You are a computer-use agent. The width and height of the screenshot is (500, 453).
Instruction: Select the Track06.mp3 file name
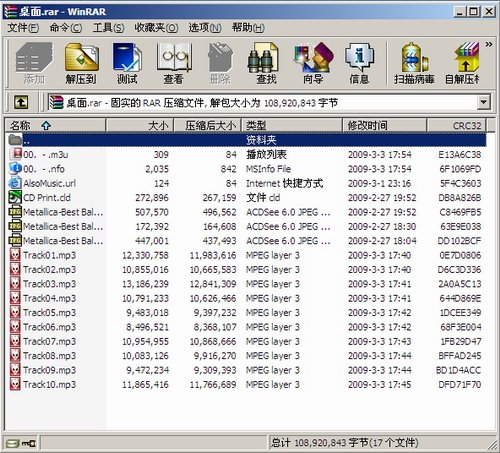tap(49, 327)
